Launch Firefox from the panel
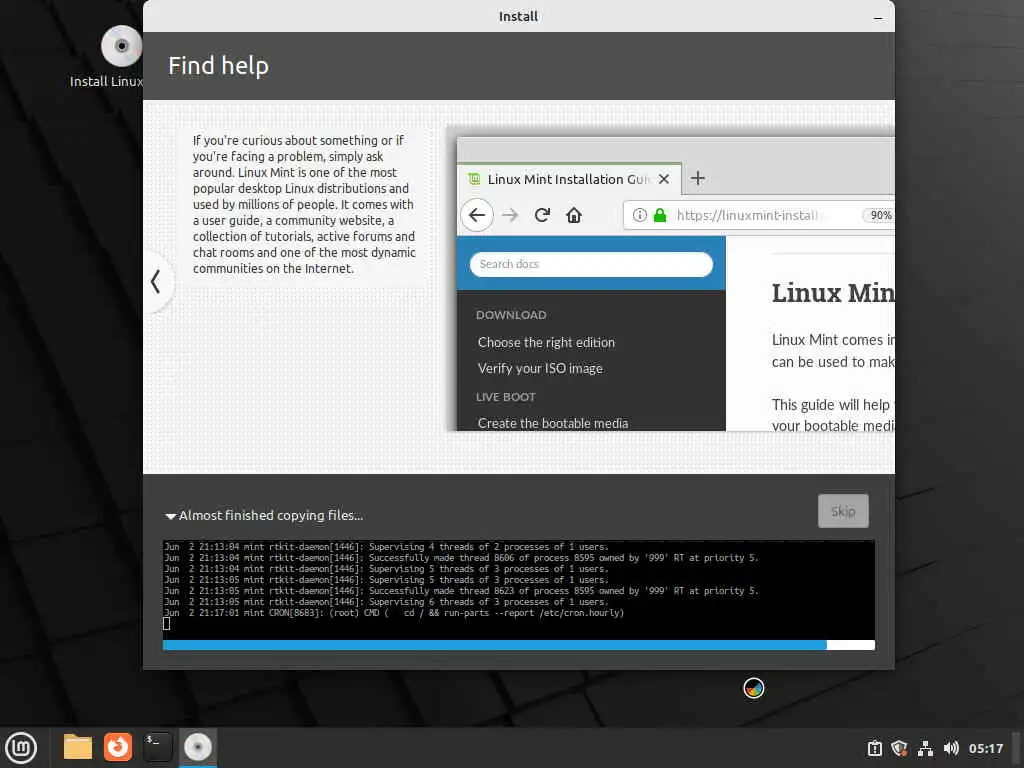The width and height of the screenshot is (1024, 768). coord(118,747)
